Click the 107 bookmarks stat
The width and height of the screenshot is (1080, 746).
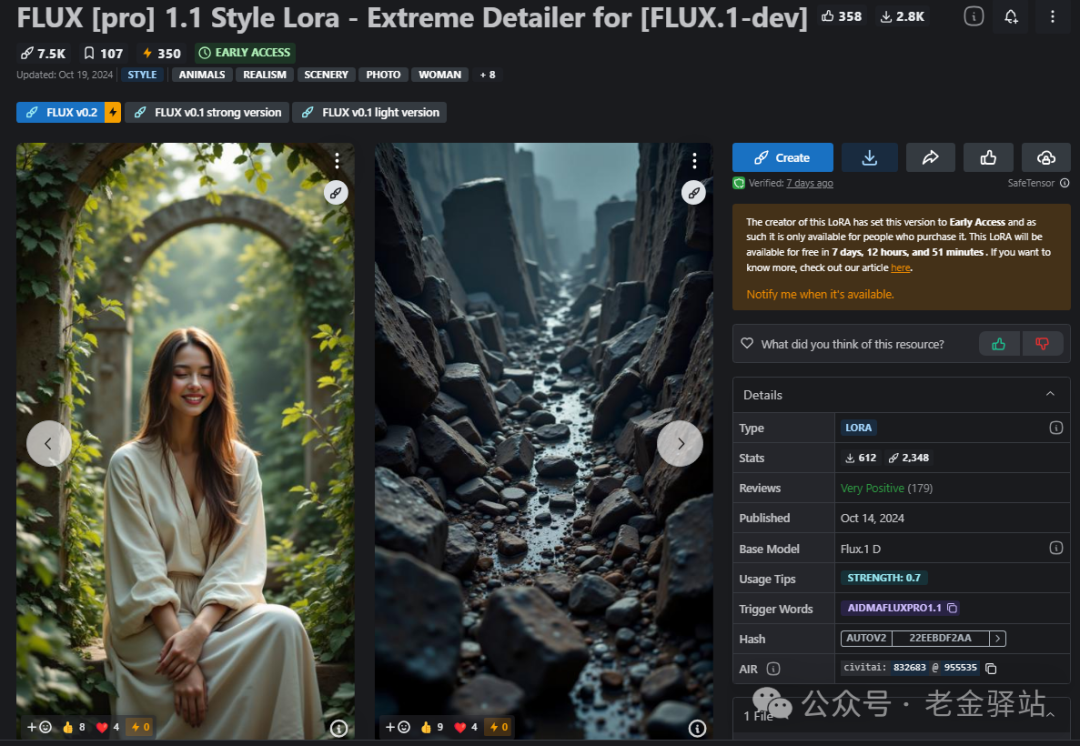(103, 53)
